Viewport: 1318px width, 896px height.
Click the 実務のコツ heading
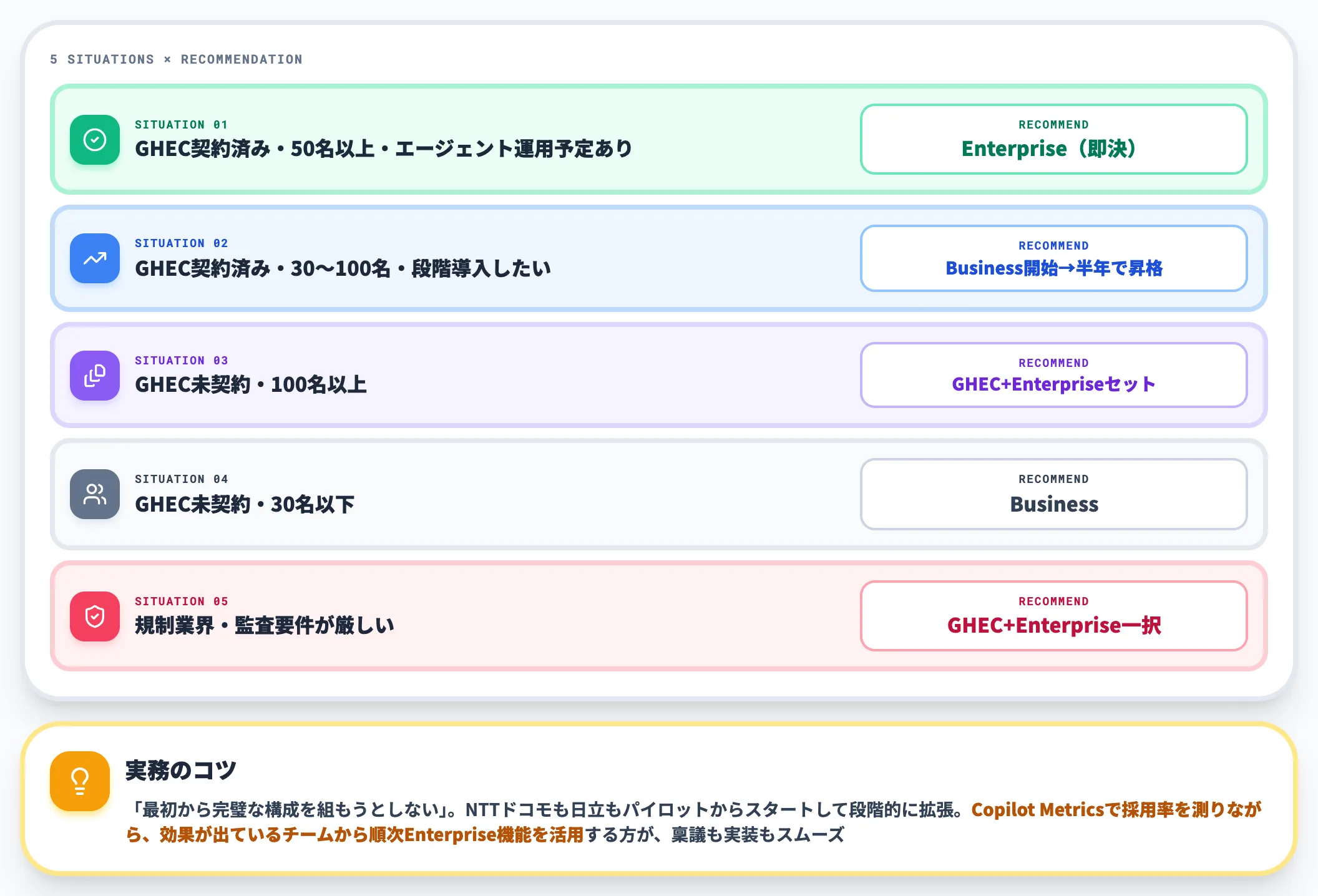click(181, 770)
